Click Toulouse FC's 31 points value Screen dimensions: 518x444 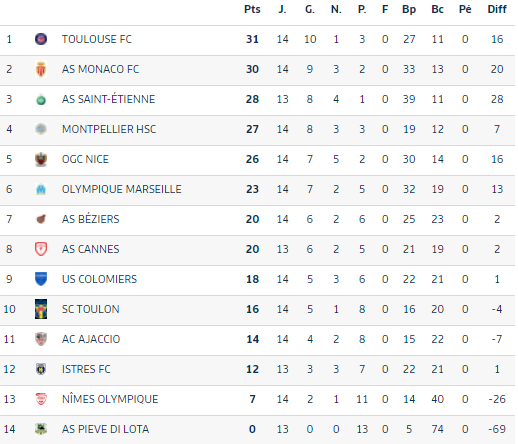coord(252,39)
